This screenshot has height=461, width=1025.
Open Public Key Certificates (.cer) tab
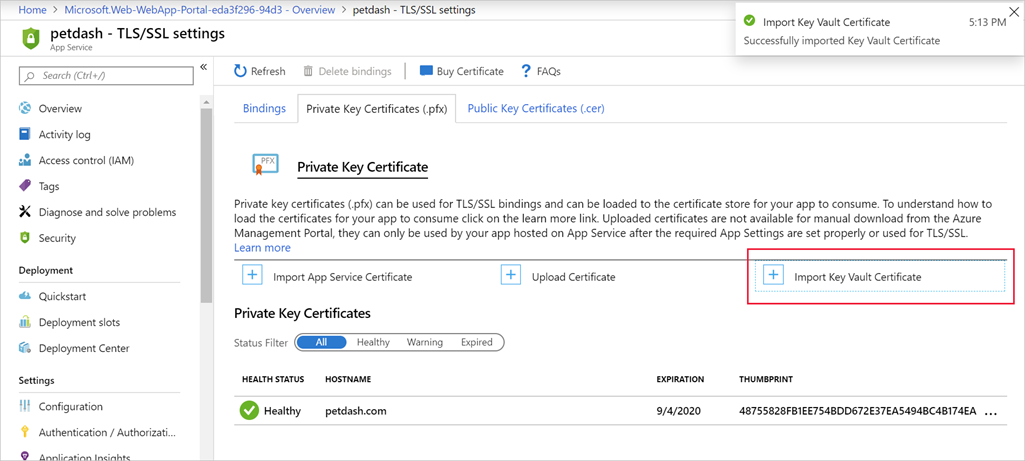coord(536,109)
